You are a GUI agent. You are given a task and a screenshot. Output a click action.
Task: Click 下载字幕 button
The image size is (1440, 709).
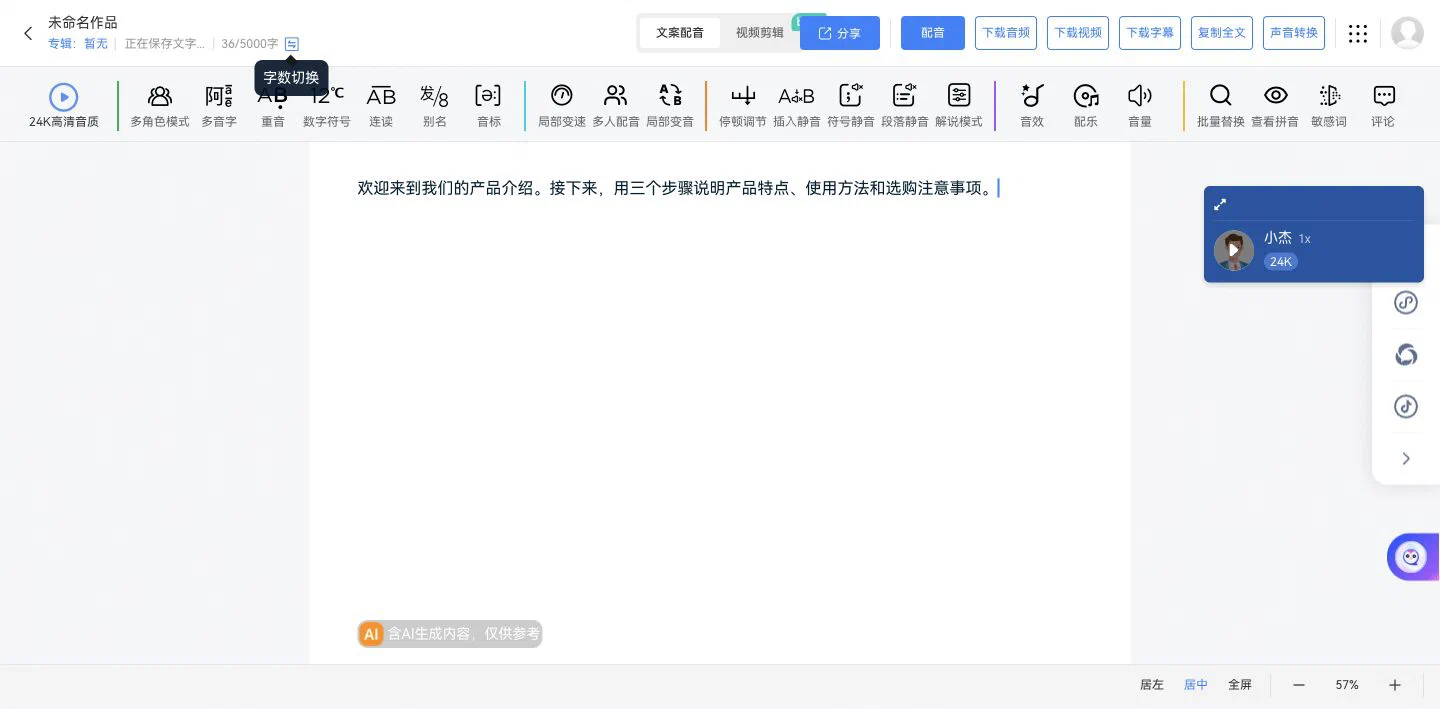1150,33
